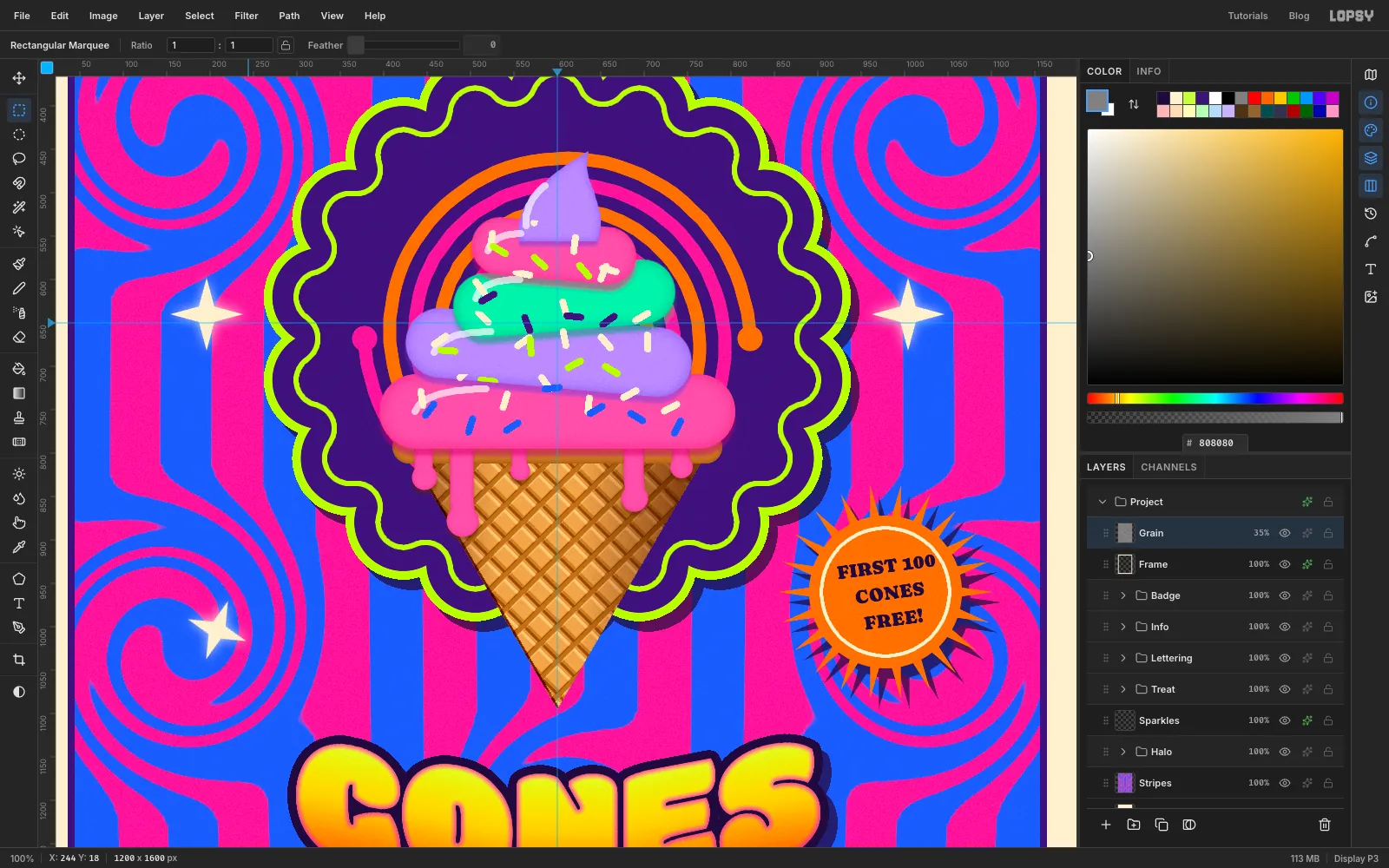
Task: Toggle the ratio lock in options bar
Action: tap(286, 45)
